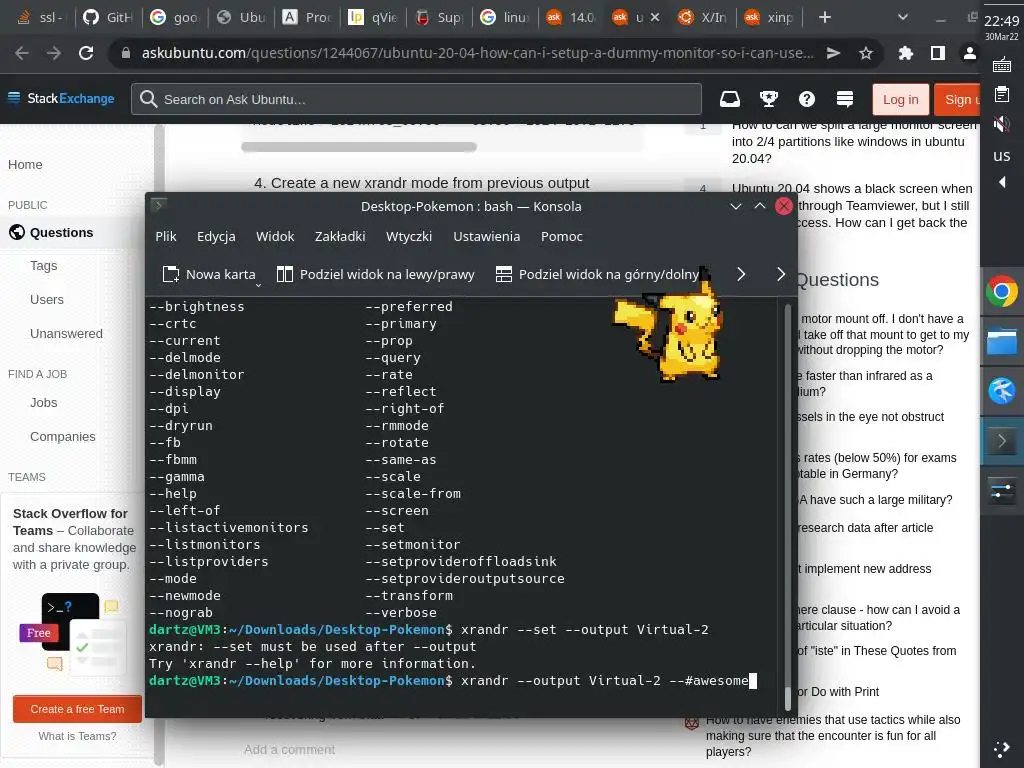Viewport: 1024px width, 768px height.
Task: Open Ustawienia menu in Konsole
Action: [x=487, y=236]
